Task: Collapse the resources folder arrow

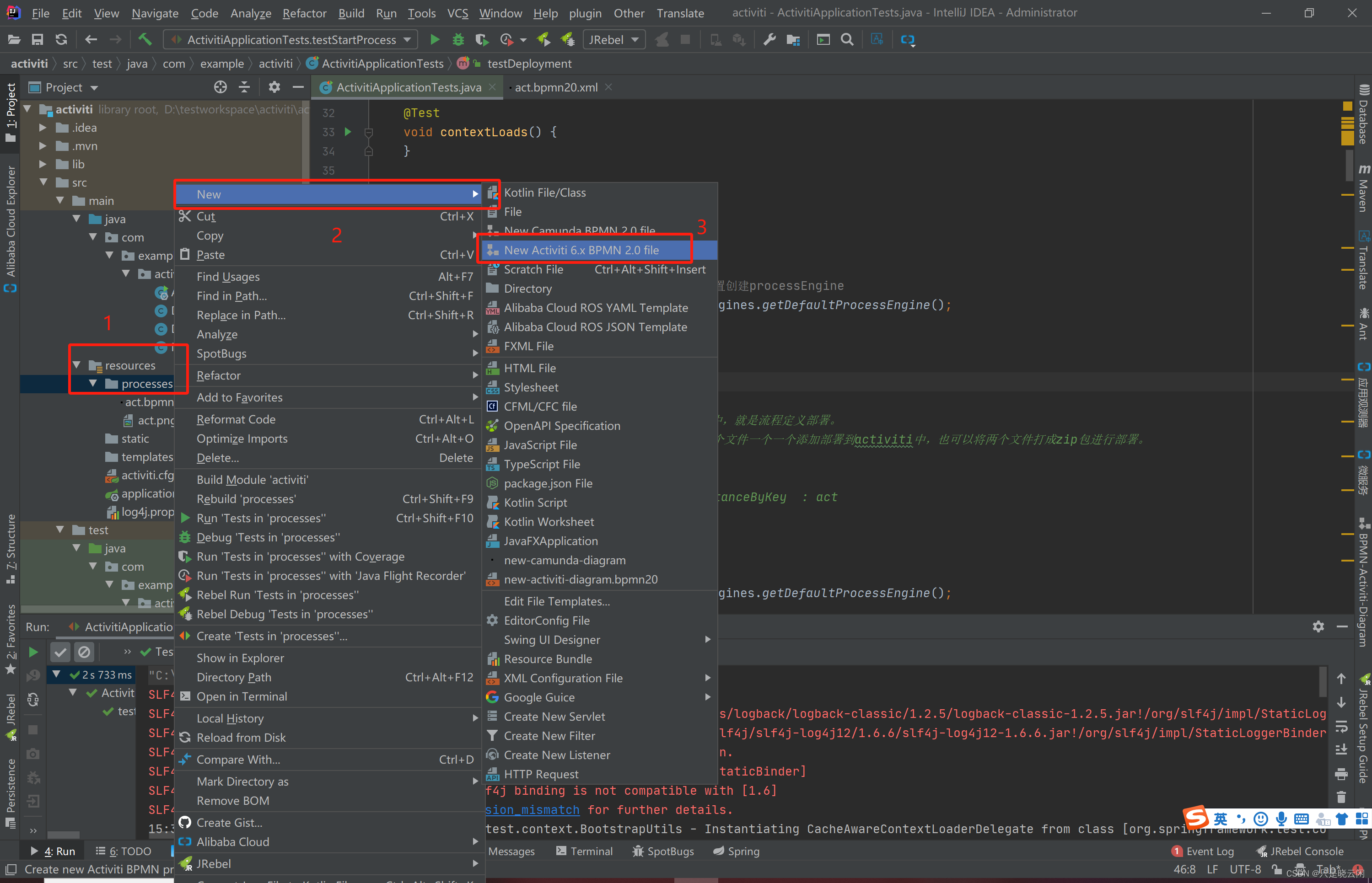Action: pos(75,365)
